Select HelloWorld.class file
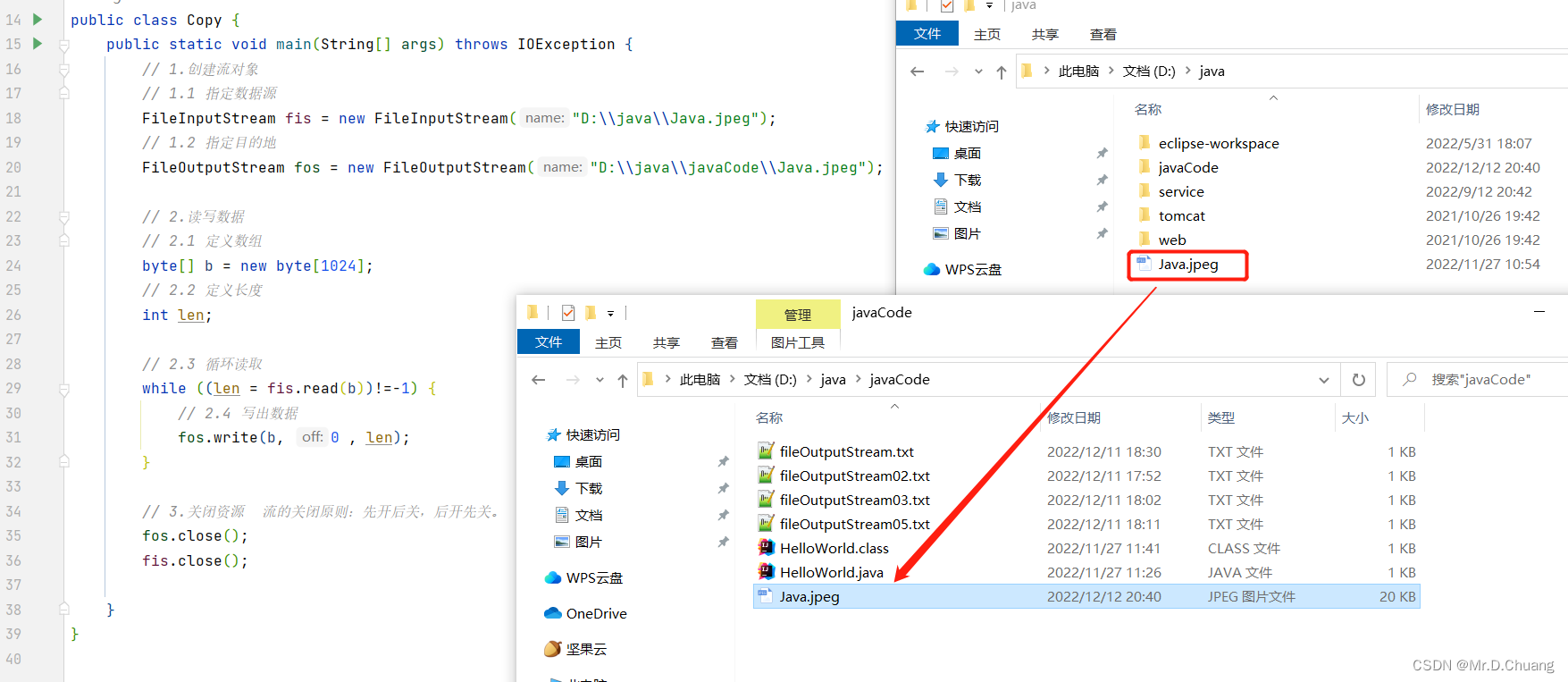1568x682 pixels. click(x=824, y=548)
